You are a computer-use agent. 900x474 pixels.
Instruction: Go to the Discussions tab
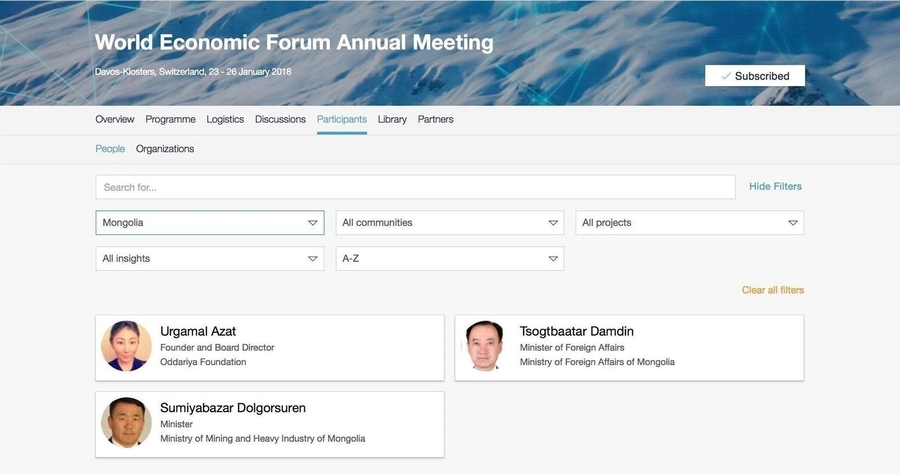coord(280,119)
